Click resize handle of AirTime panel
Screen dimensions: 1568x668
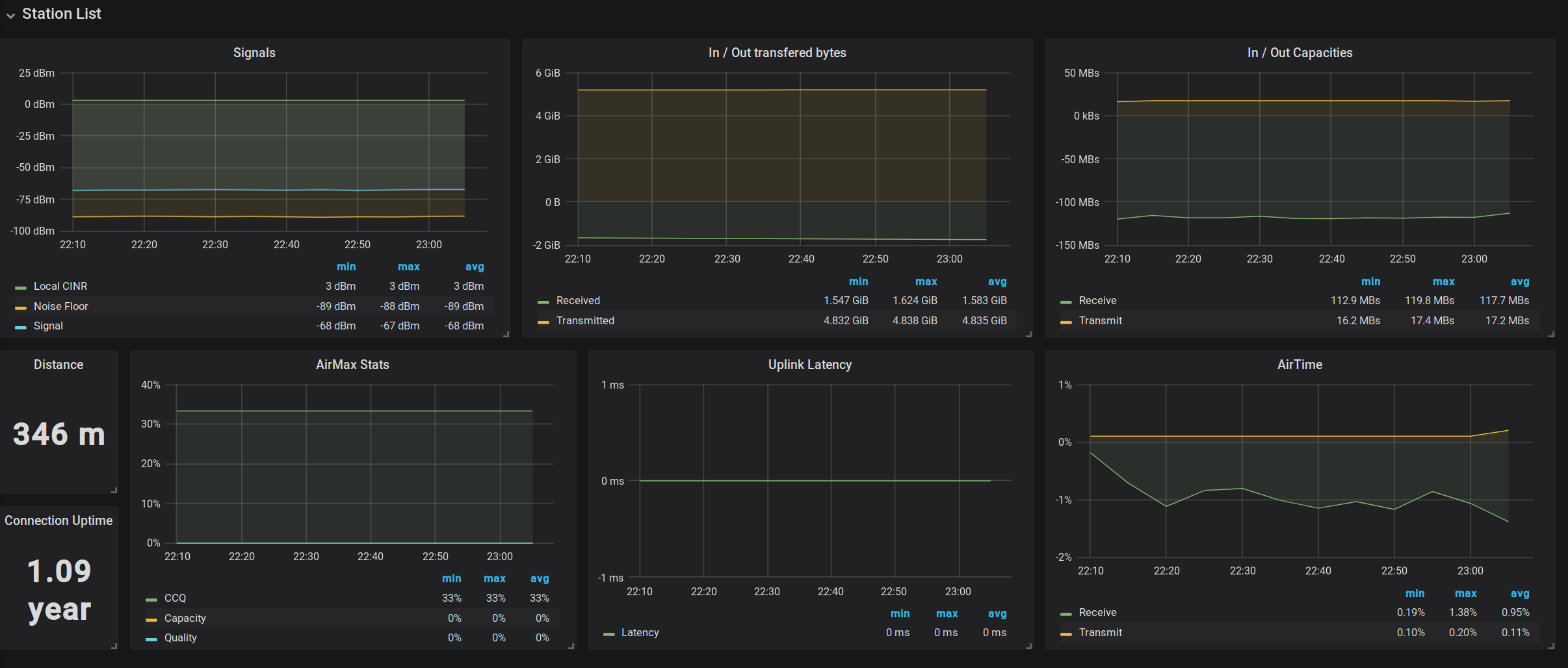coord(1551,646)
